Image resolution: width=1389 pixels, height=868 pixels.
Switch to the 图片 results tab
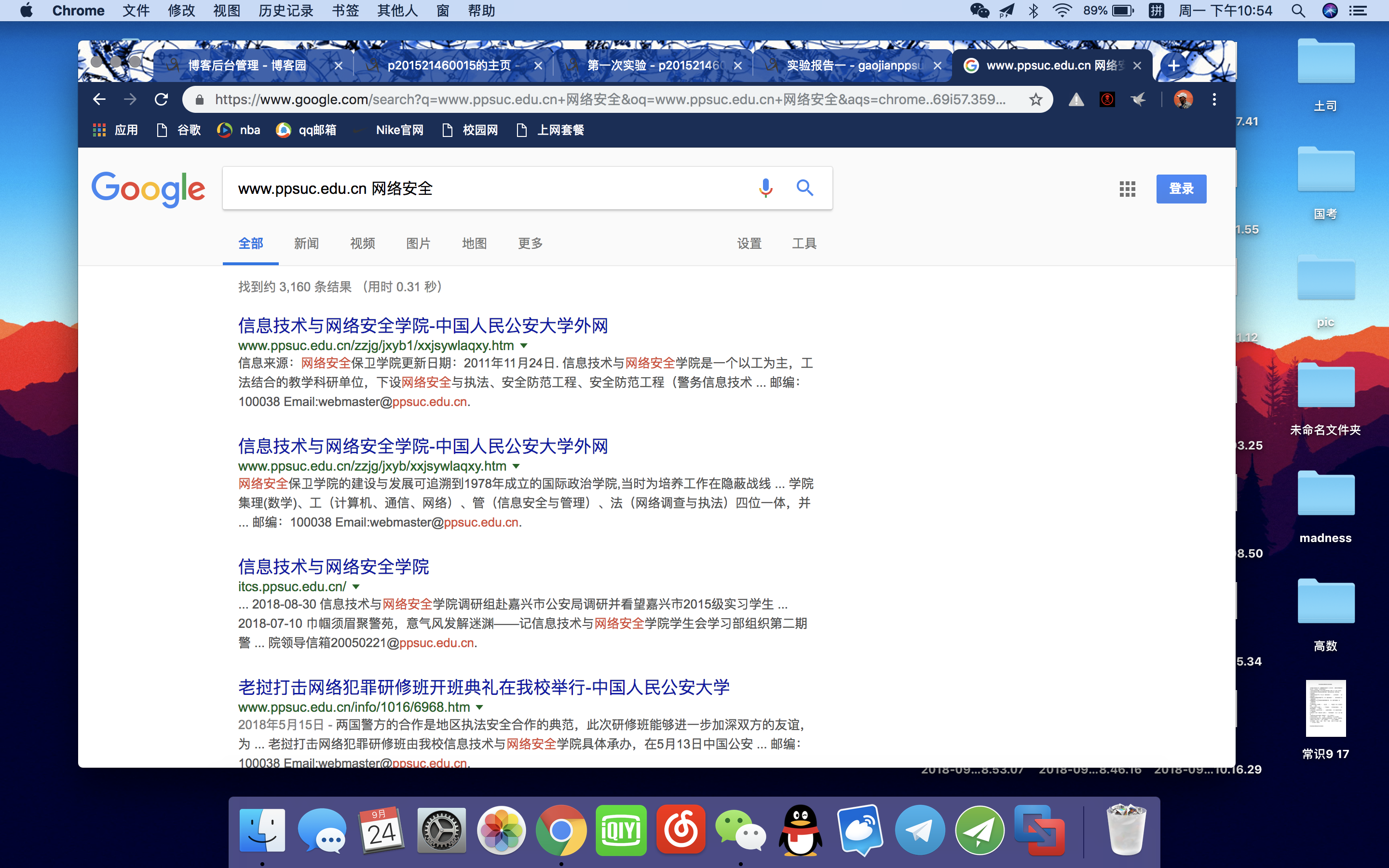click(419, 244)
